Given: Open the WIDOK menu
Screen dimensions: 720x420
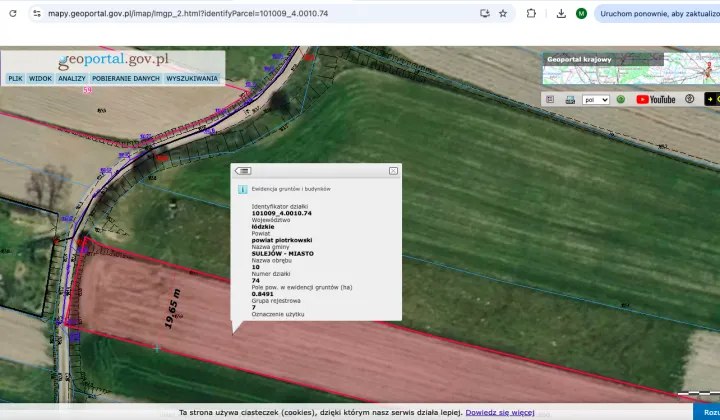Looking at the screenshot, I should pos(40,78).
